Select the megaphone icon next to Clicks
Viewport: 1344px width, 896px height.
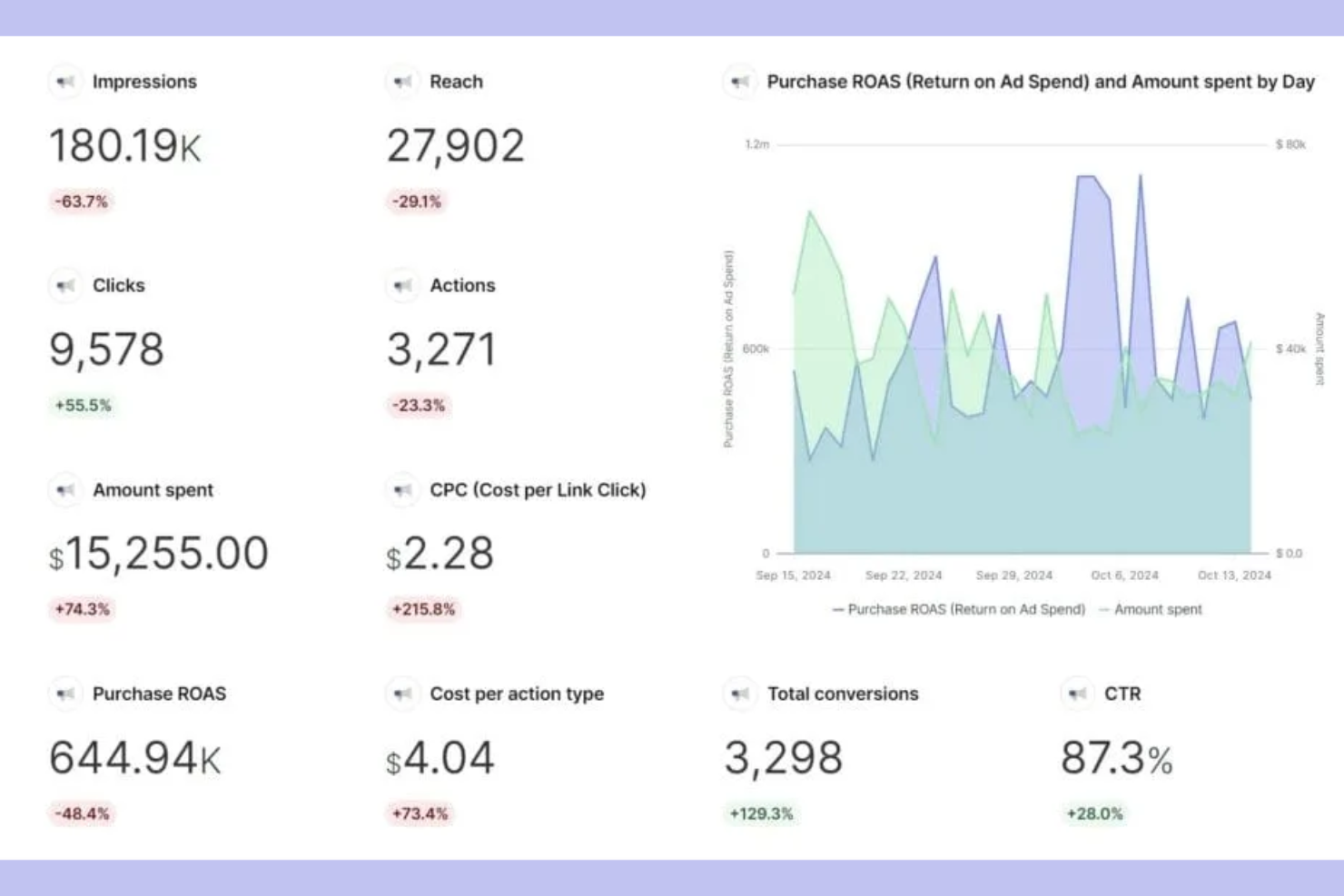click(x=65, y=286)
